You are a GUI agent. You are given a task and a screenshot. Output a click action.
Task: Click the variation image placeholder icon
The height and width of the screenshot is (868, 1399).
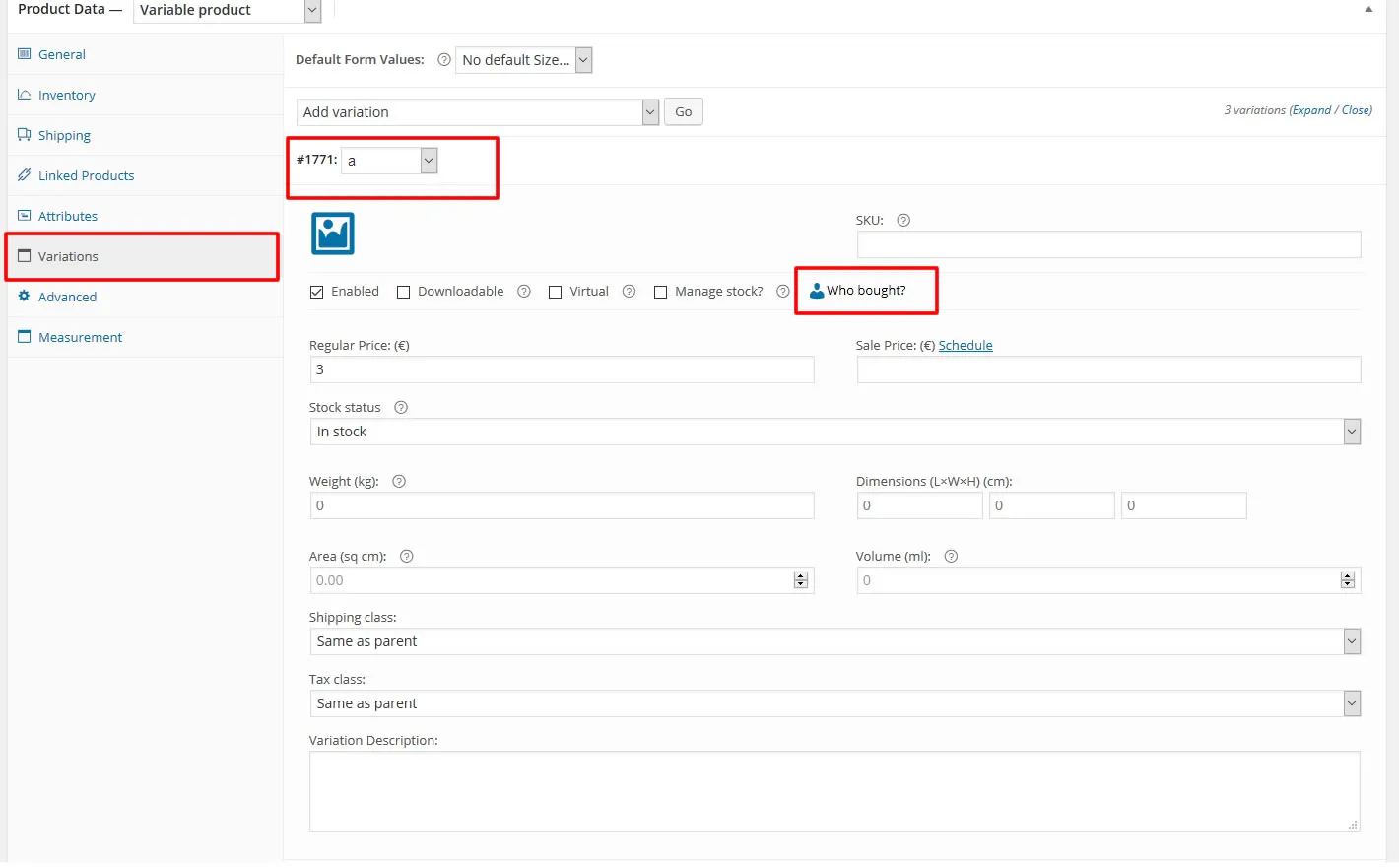point(332,234)
